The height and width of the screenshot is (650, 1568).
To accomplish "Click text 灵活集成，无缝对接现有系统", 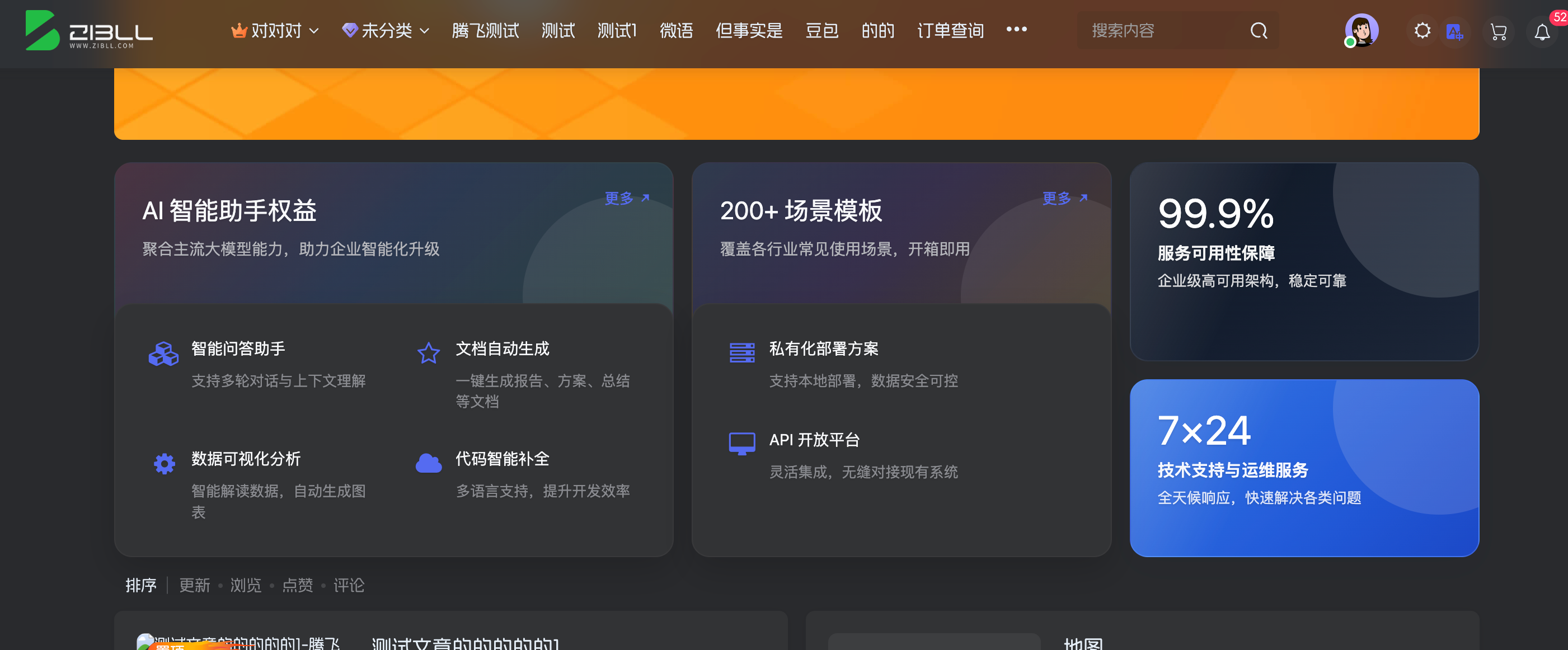I will point(863,472).
